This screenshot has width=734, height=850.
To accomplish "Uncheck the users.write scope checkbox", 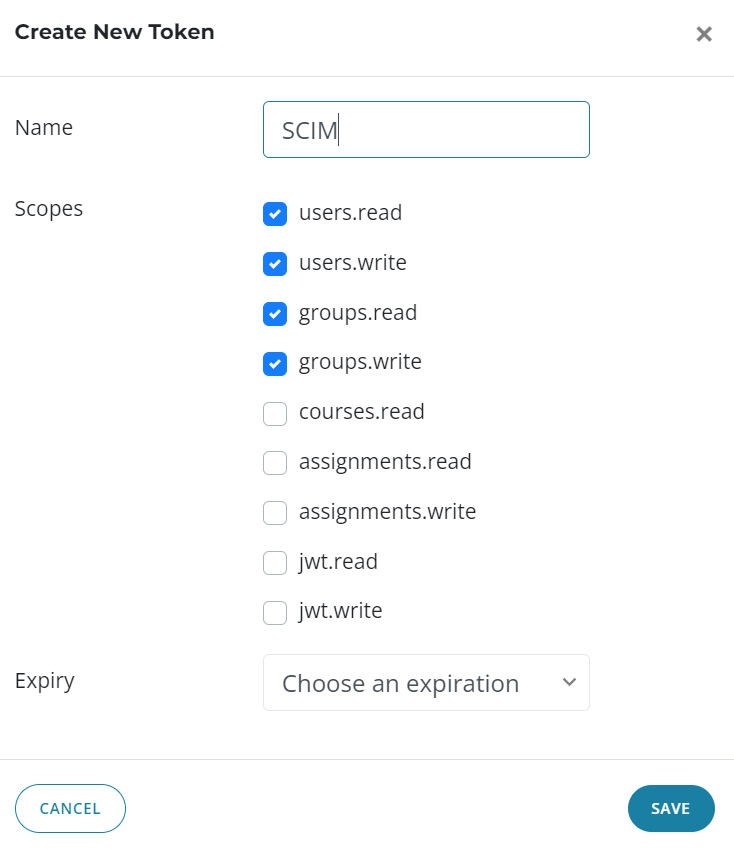I will [275, 264].
